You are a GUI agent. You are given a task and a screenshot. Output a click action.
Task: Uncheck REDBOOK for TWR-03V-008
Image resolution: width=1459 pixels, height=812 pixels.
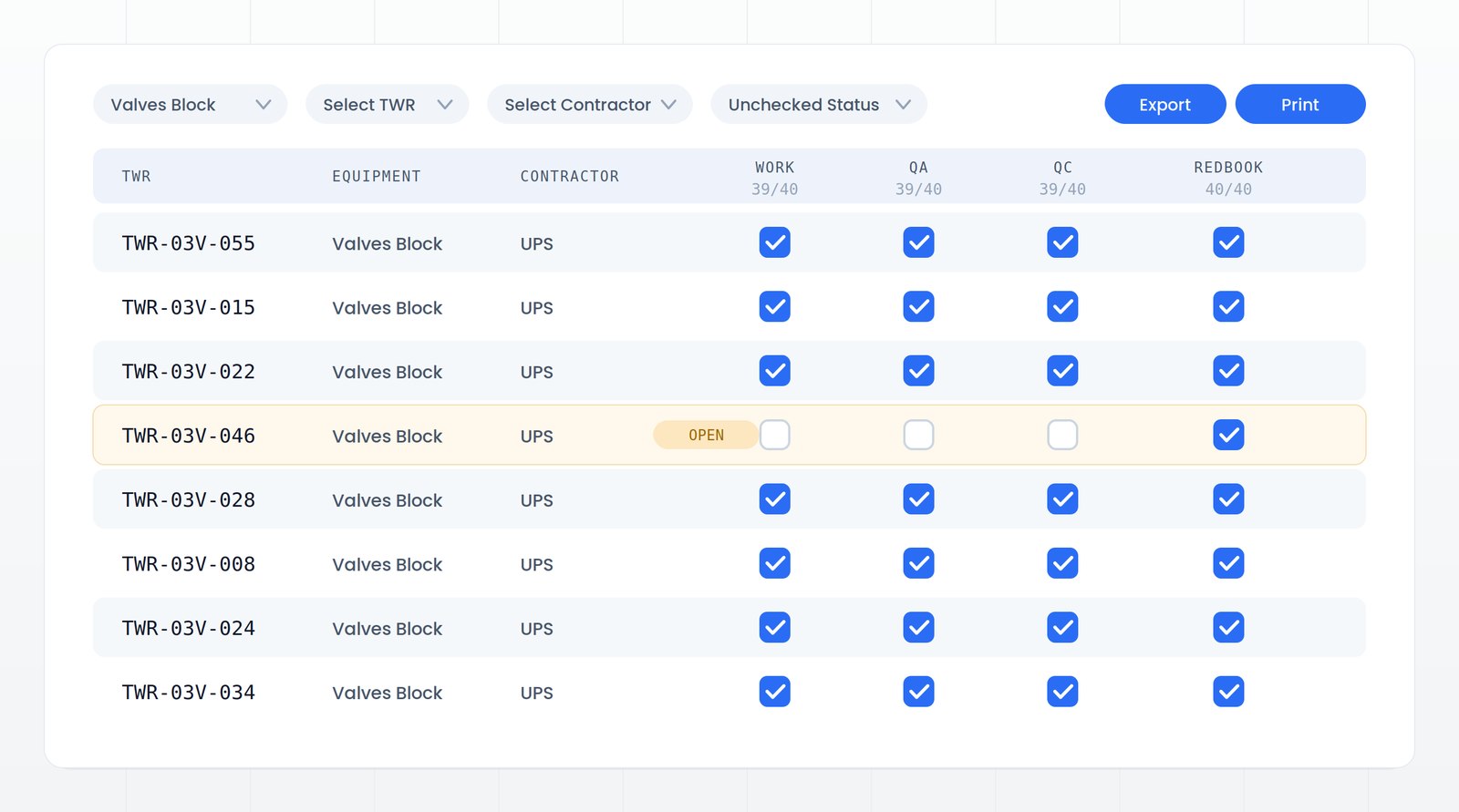coord(1228,563)
